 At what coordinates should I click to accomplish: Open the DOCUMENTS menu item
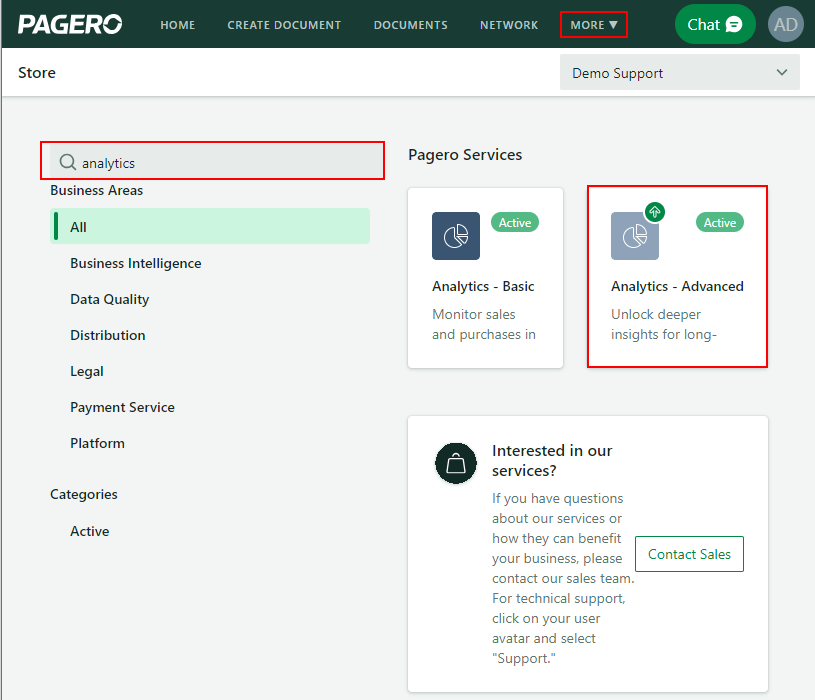click(410, 25)
